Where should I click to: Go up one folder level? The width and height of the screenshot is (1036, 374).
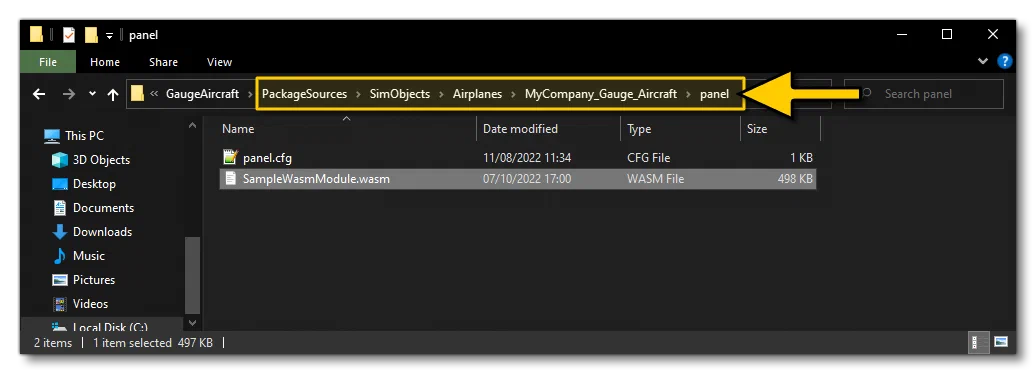(113, 94)
